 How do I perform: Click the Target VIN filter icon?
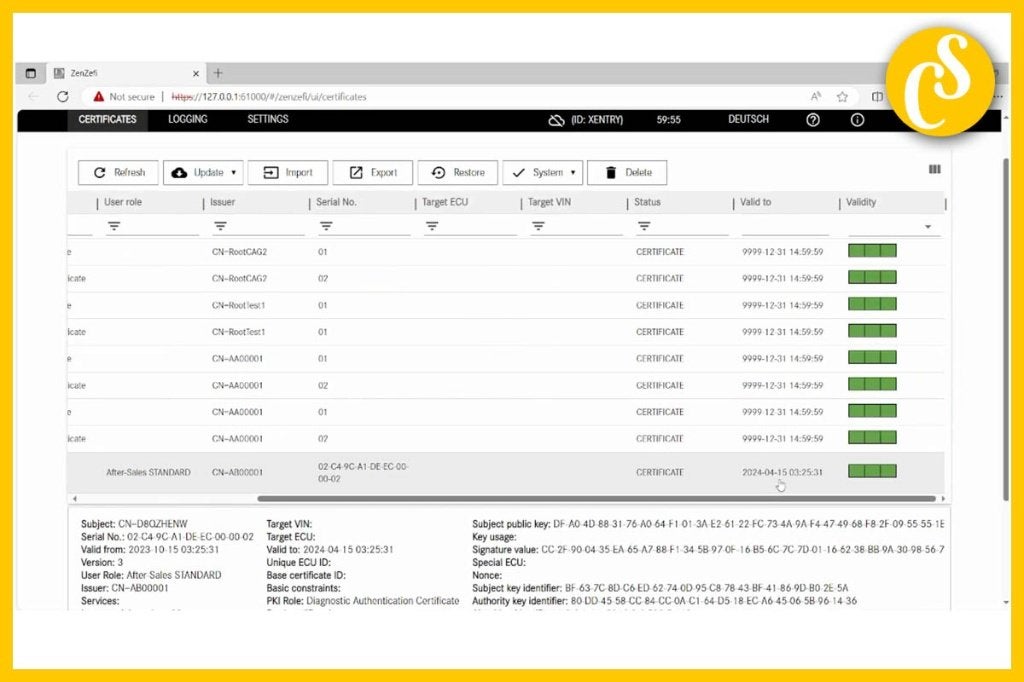pos(538,226)
